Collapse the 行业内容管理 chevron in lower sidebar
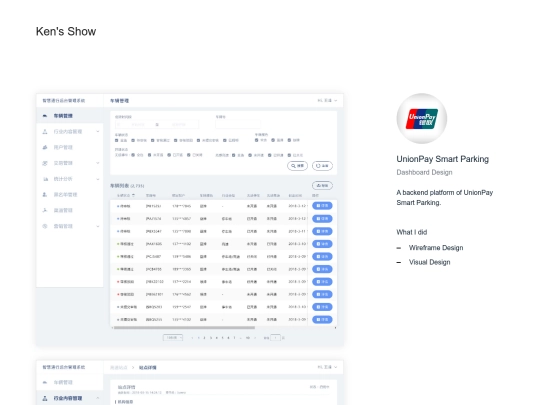The image size is (540, 405). click(x=97, y=398)
